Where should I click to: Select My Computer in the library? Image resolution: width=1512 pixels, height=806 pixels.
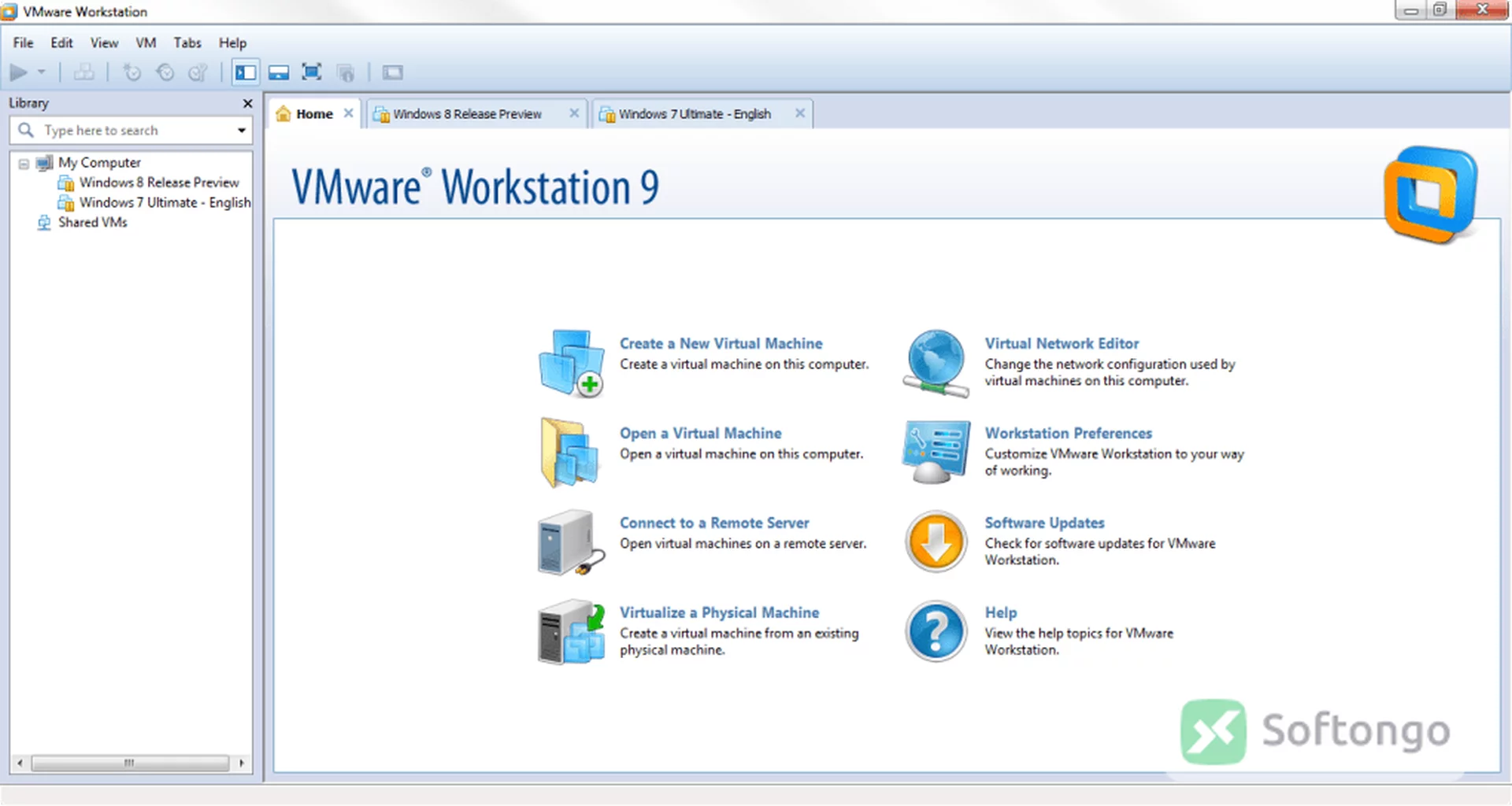click(99, 162)
